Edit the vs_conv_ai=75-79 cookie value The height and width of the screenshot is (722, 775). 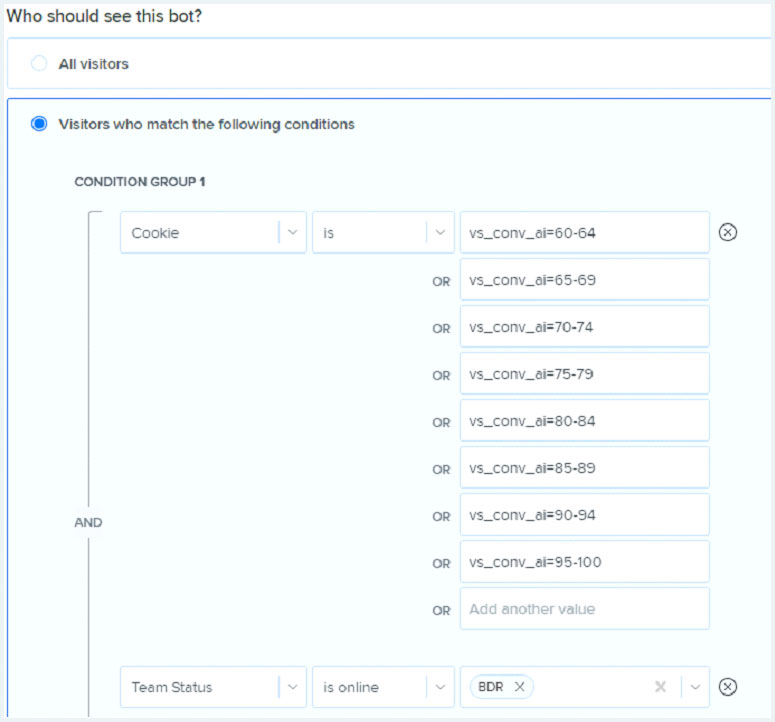(x=584, y=374)
